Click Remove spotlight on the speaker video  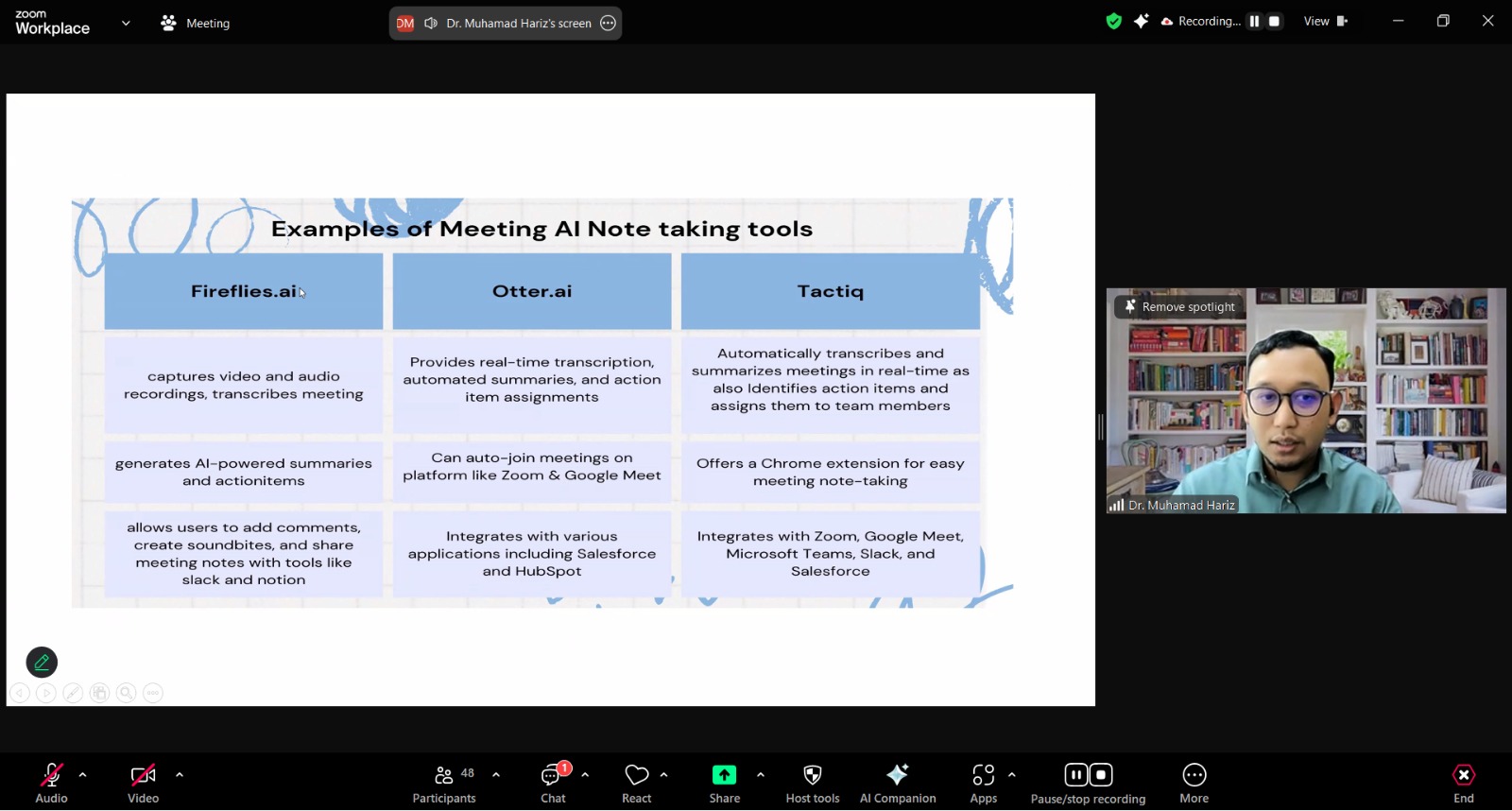pyautogui.click(x=1178, y=306)
